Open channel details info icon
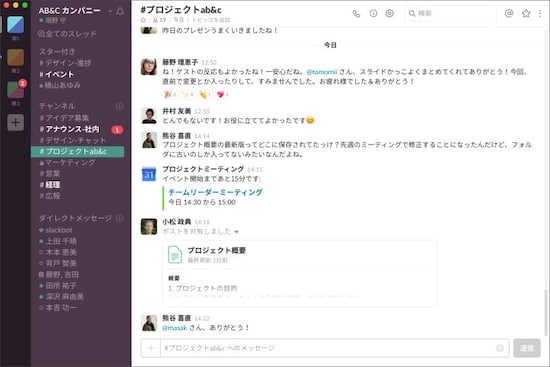 pos(373,13)
